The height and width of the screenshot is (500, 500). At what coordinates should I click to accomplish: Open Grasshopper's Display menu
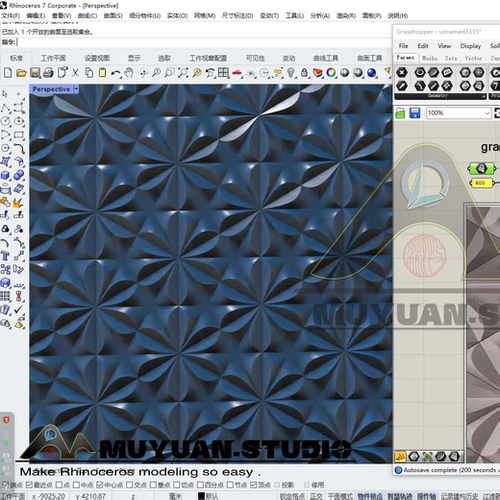pyautogui.click(x=470, y=46)
